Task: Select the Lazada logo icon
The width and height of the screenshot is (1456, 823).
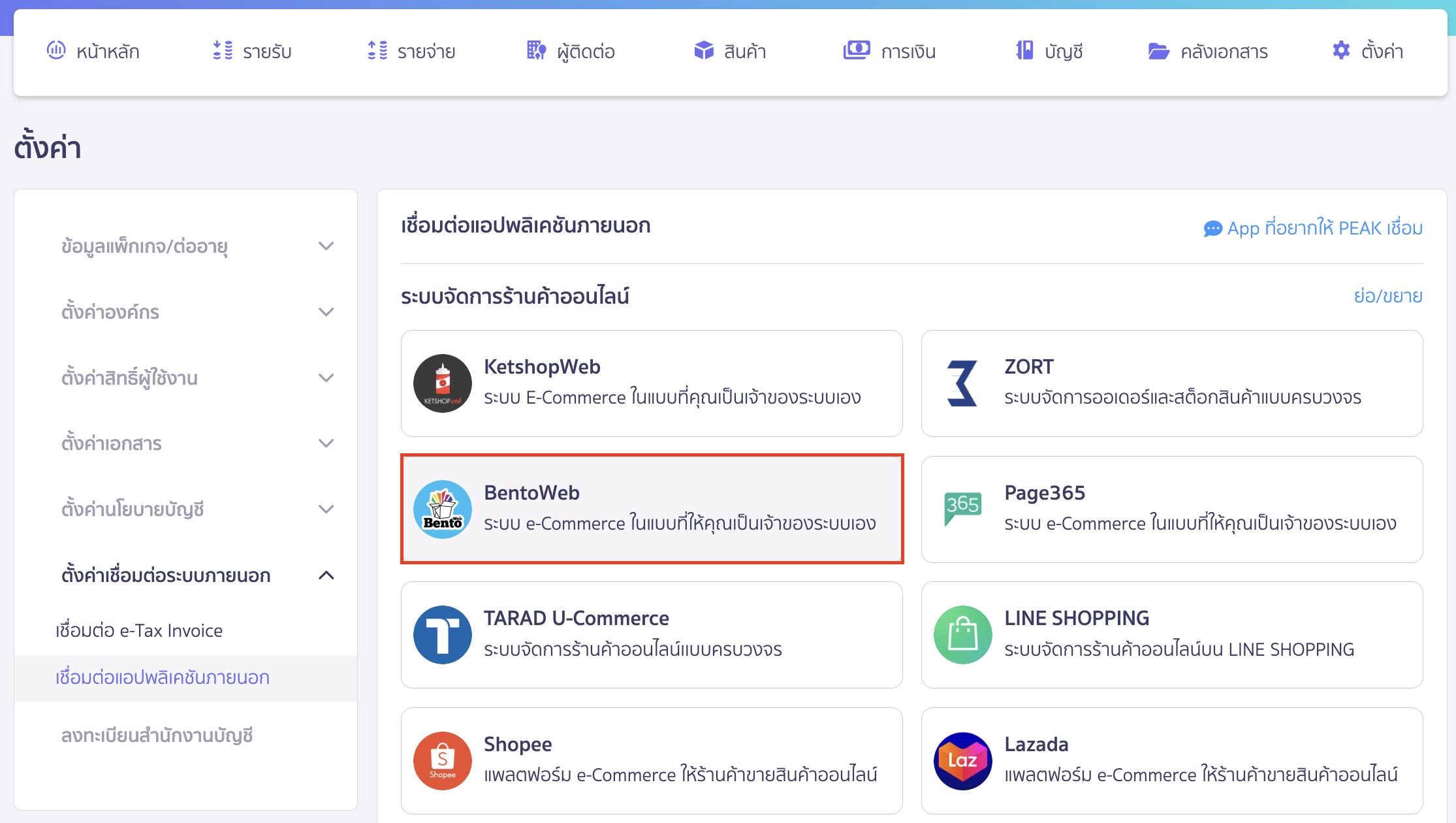Action: click(x=962, y=760)
